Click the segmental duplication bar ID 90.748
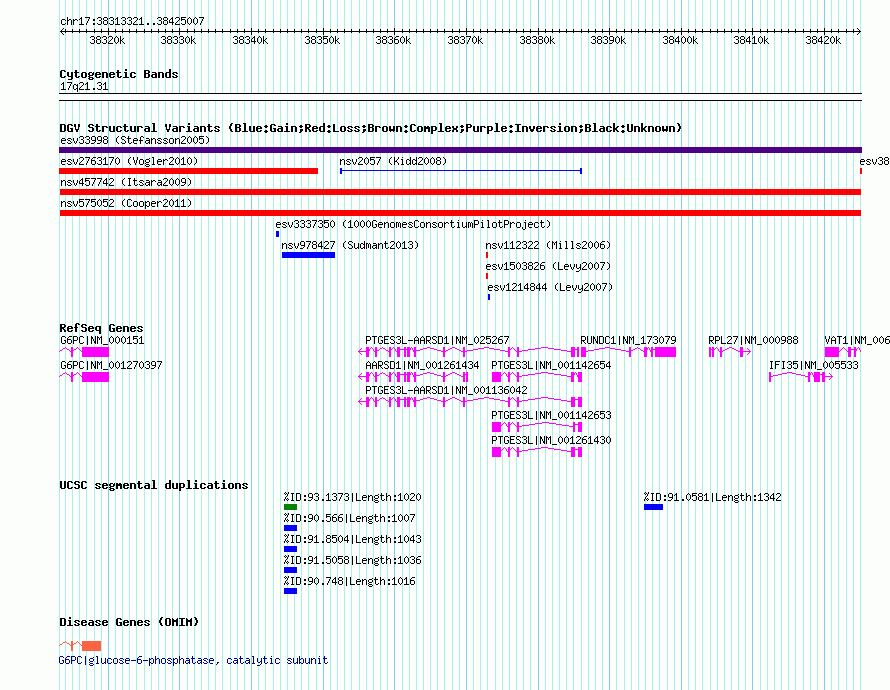Viewport: 890px width, 690px height. pyautogui.click(x=291, y=591)
